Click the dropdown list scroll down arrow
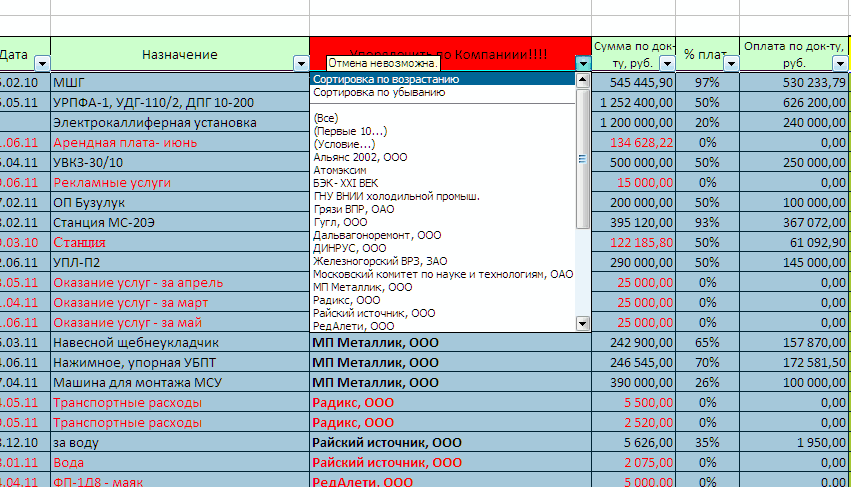Image resolution: width=851 pixels, height=487 pixels. [582, 324]
